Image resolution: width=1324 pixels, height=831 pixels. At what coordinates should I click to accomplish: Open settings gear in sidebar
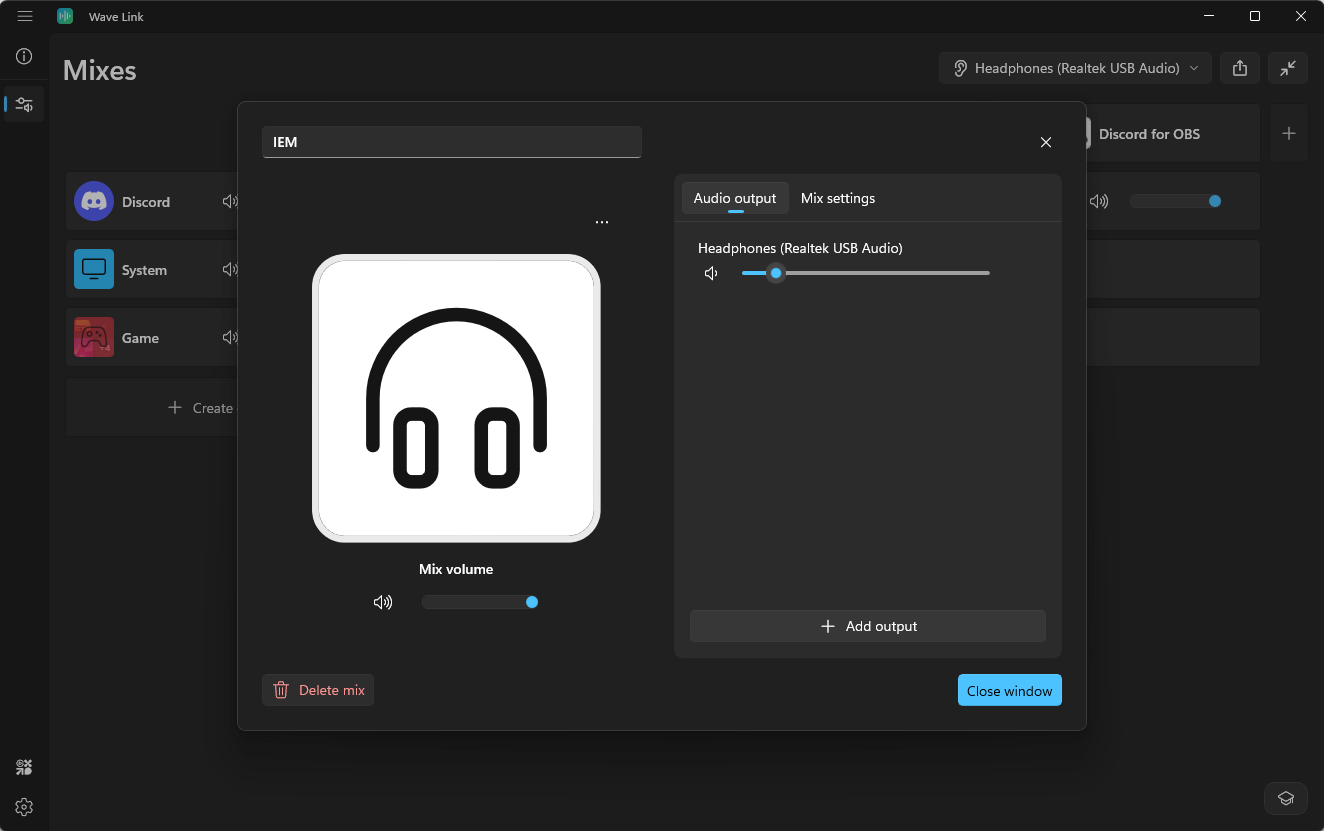coord(25,807)
